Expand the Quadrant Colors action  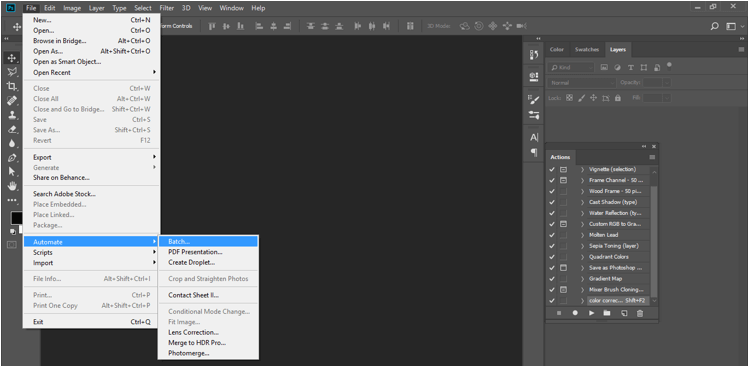coord(582,257)
